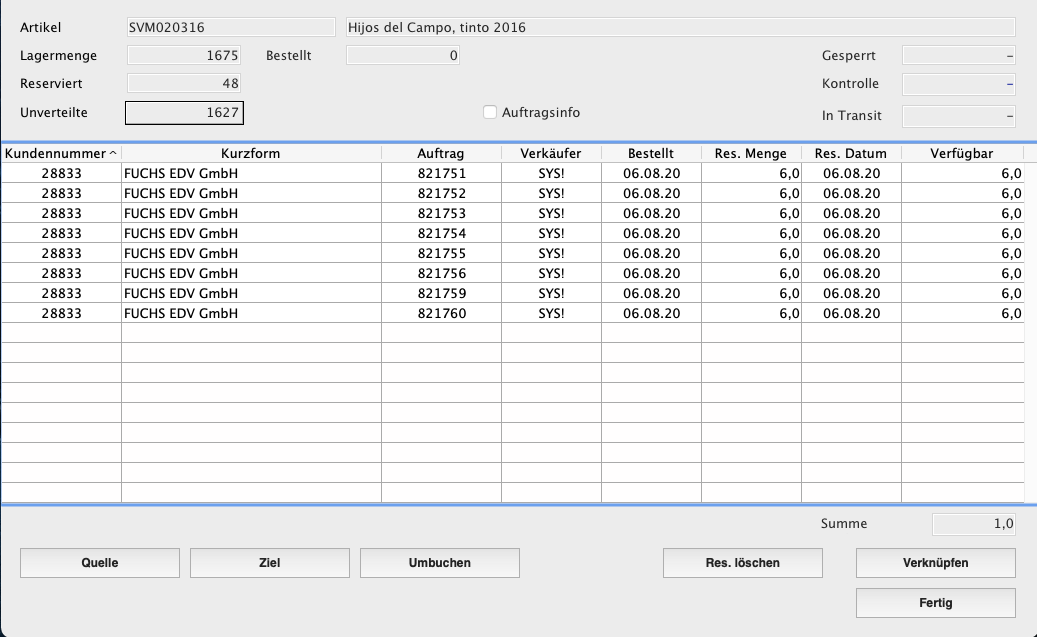Click the Unverteilte field showing 1627
This screenshot has height=637, width=1037.
pos(185,113)
